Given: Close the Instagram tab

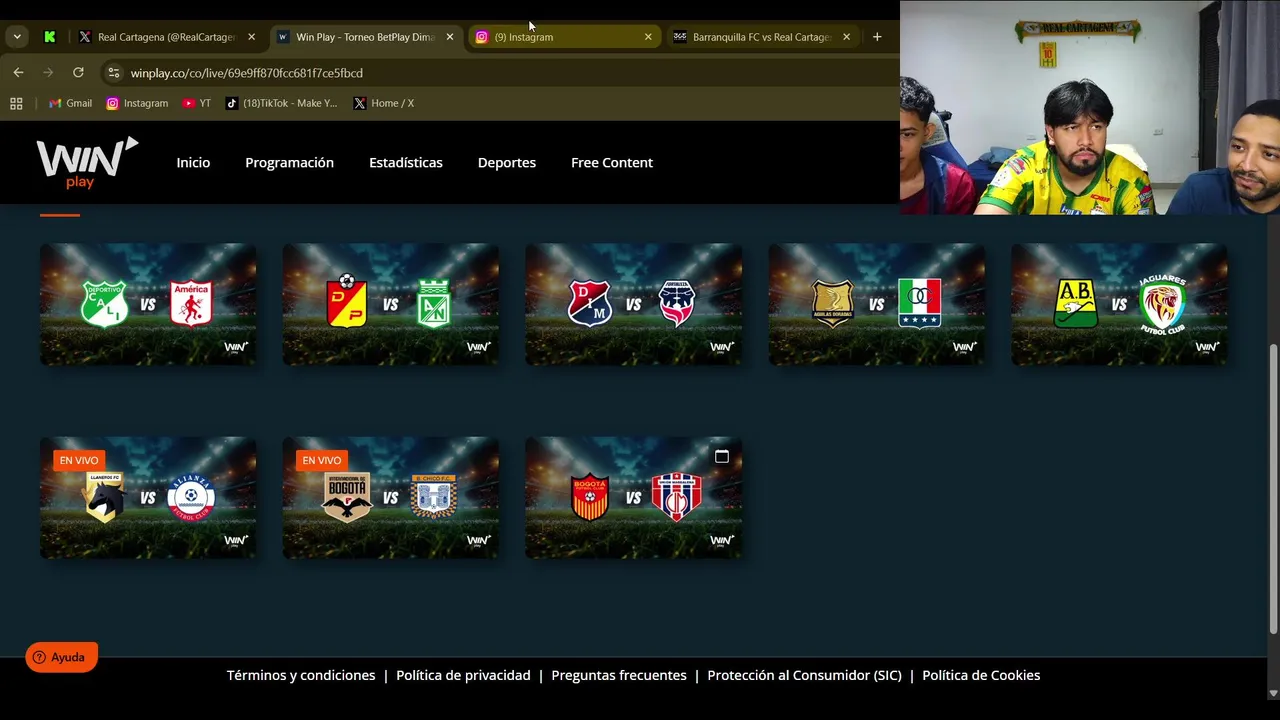Looking at the screenshot, I should tap(648, 37).
